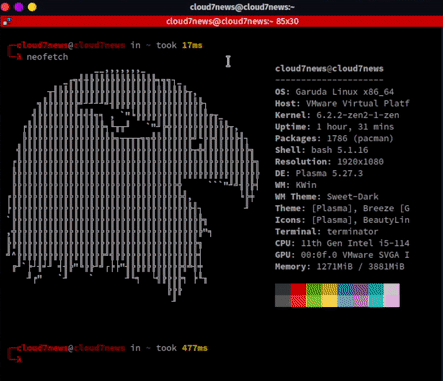Click the Host: VMware Virtual line
Viewport: 443px width, 381px height.
pyautogui.click(x=342, y=103)
